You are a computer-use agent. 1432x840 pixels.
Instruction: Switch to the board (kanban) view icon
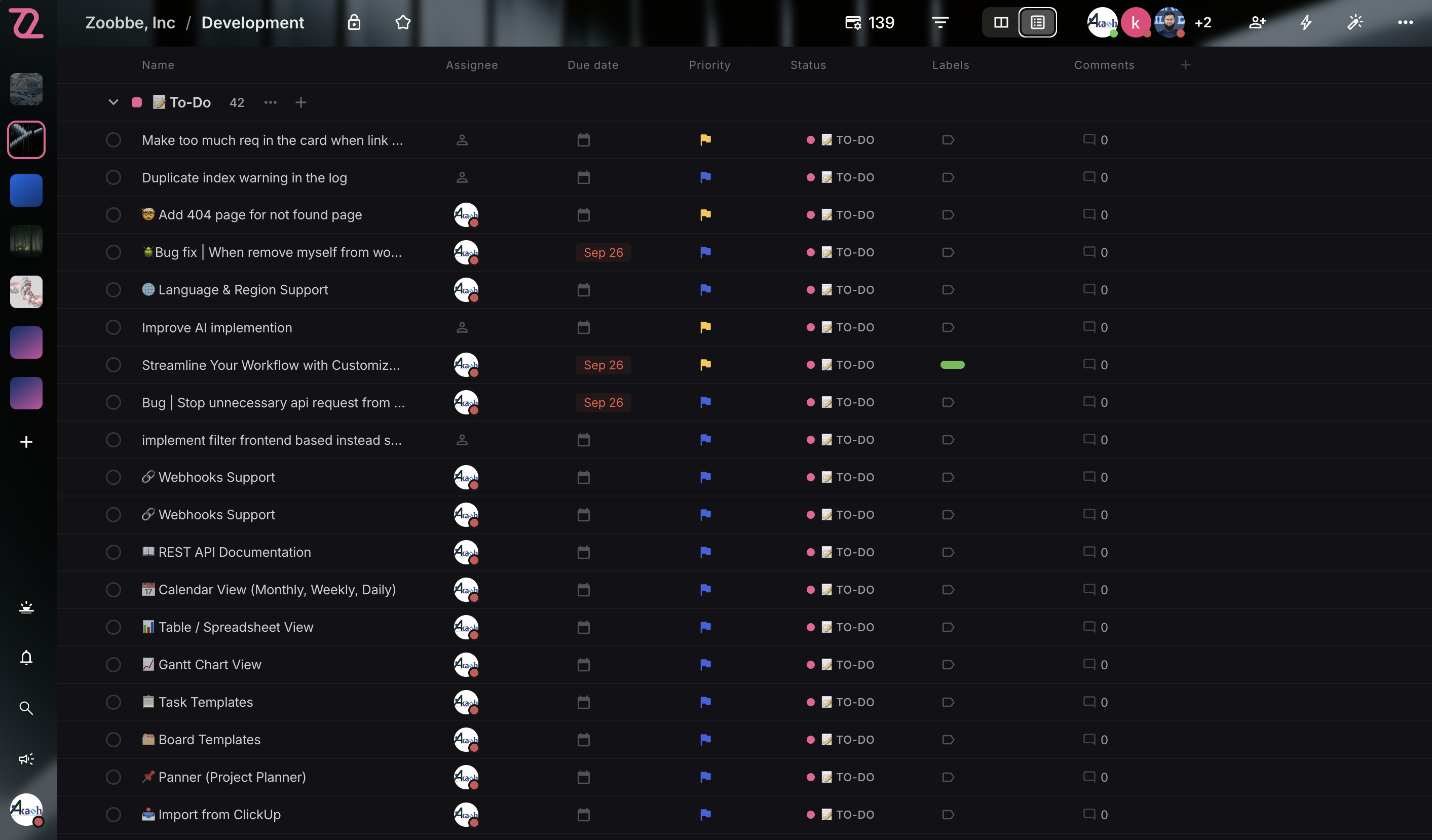click(1000, 22)
